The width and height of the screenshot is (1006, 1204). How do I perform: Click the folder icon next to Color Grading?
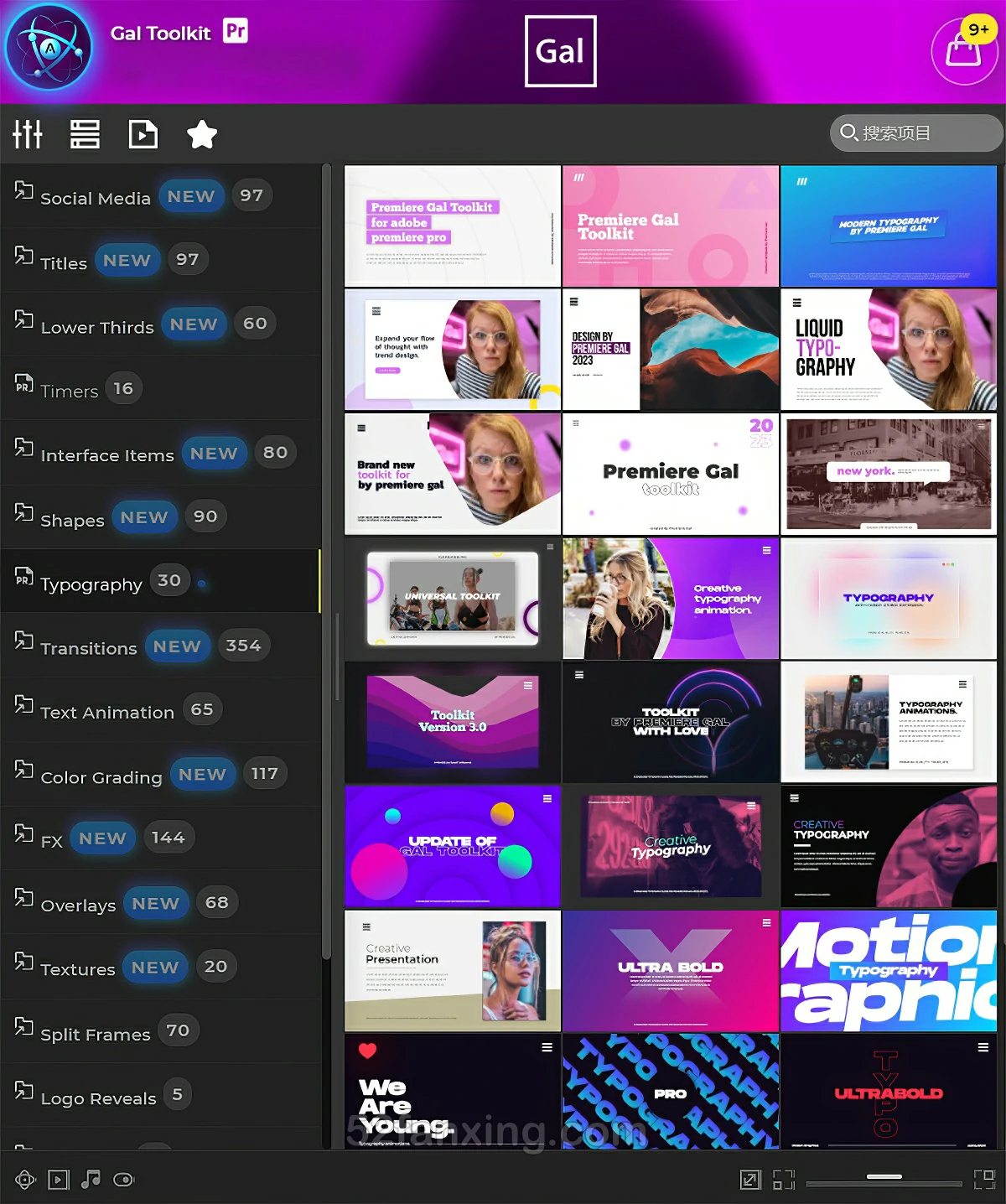[23, 769]
